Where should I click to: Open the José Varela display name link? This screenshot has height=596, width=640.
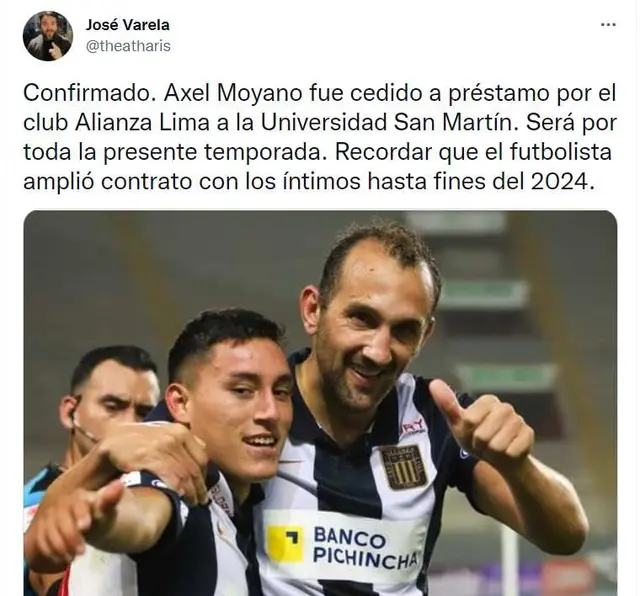(x=127, y=25)
